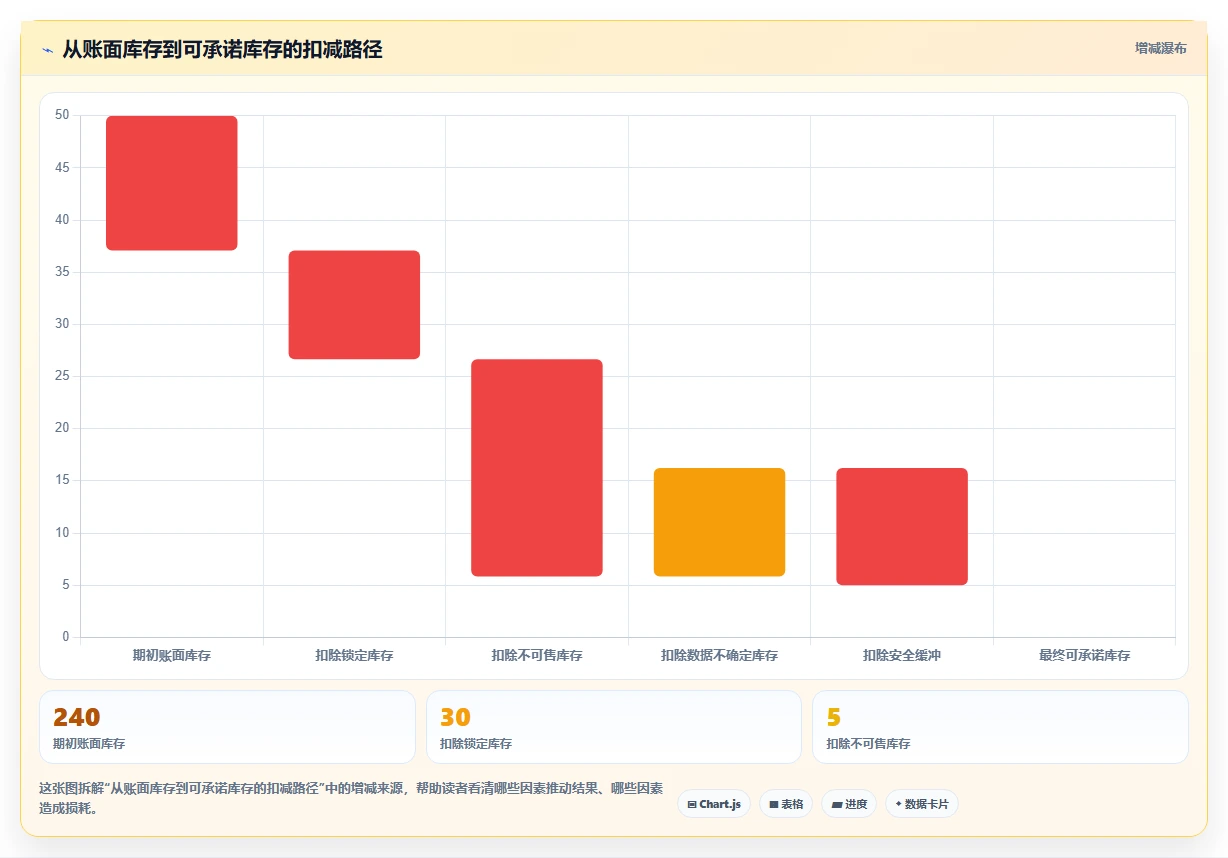Click the y-axis value 0
Screen dimensions: 1228x858
tap(66, 637)
